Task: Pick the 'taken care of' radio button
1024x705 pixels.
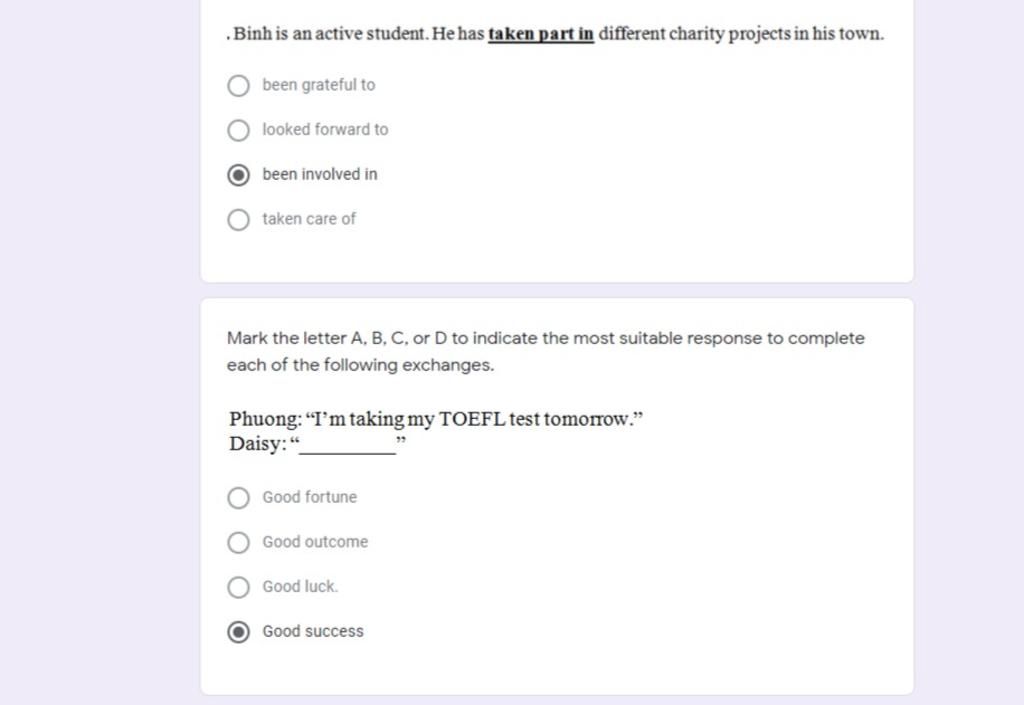Action: (238, 220)
